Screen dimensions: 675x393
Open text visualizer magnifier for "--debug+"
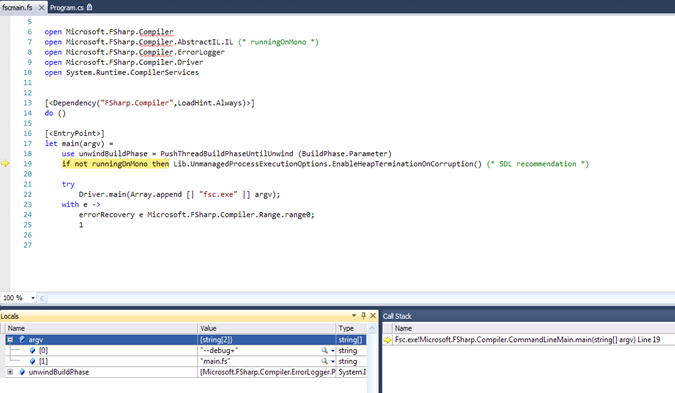324,350
